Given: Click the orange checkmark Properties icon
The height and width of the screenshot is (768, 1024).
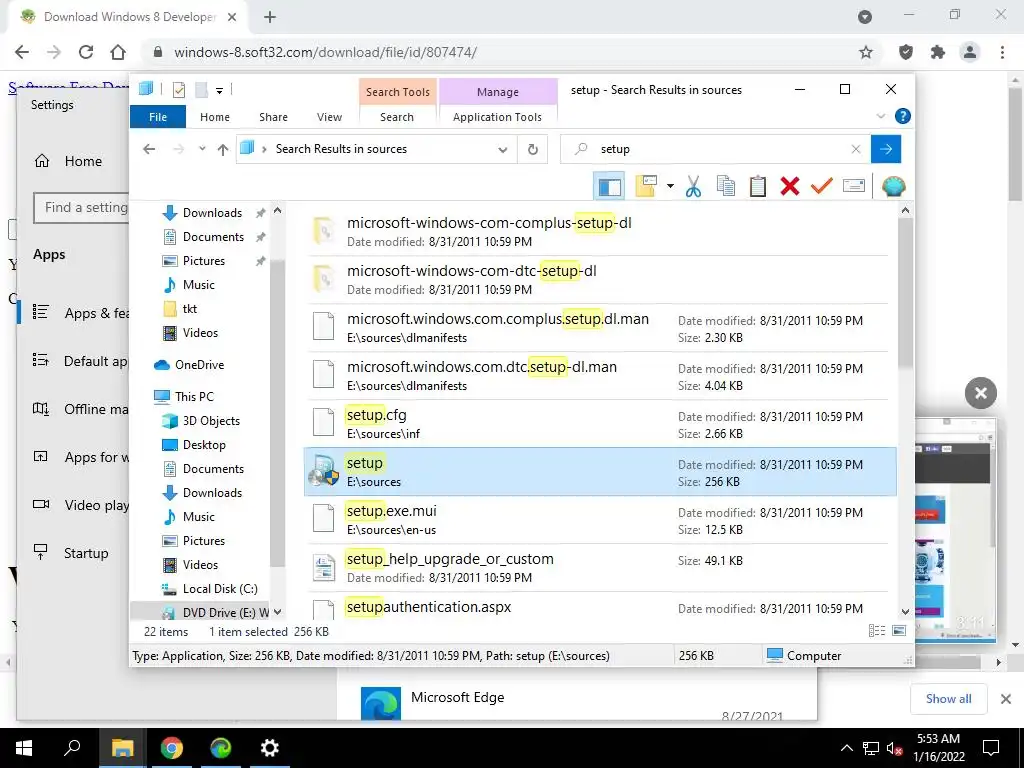Looking at the screenshot, I should 822,186.
